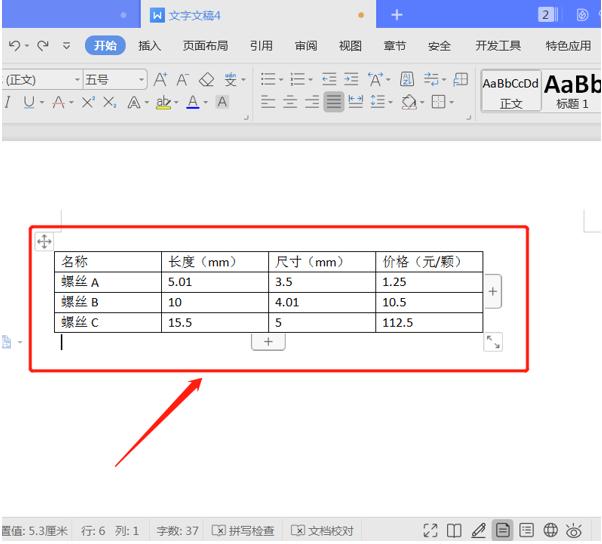Expand the font size dropdown showing 五号
Image resolution: width=602 pixels, height=544 pixels.
coord(141,79)
